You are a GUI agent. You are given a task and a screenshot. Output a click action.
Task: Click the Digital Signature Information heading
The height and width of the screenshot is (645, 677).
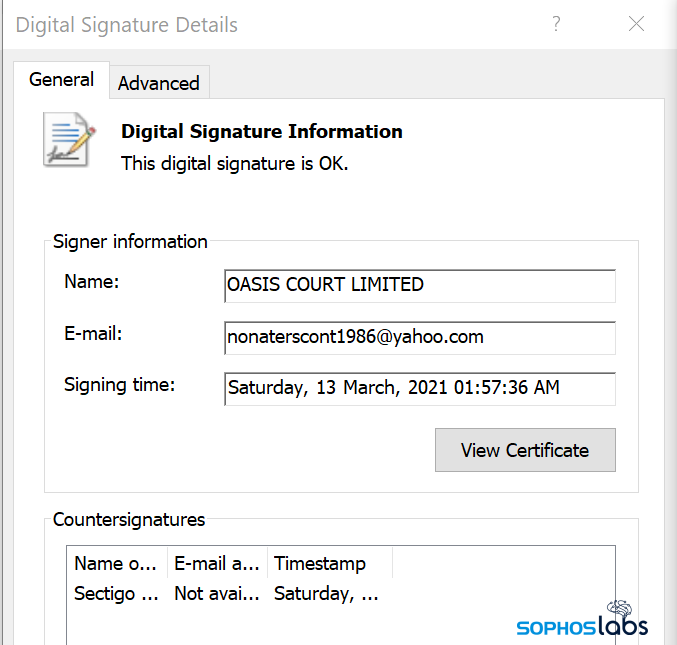coord(262,132)
